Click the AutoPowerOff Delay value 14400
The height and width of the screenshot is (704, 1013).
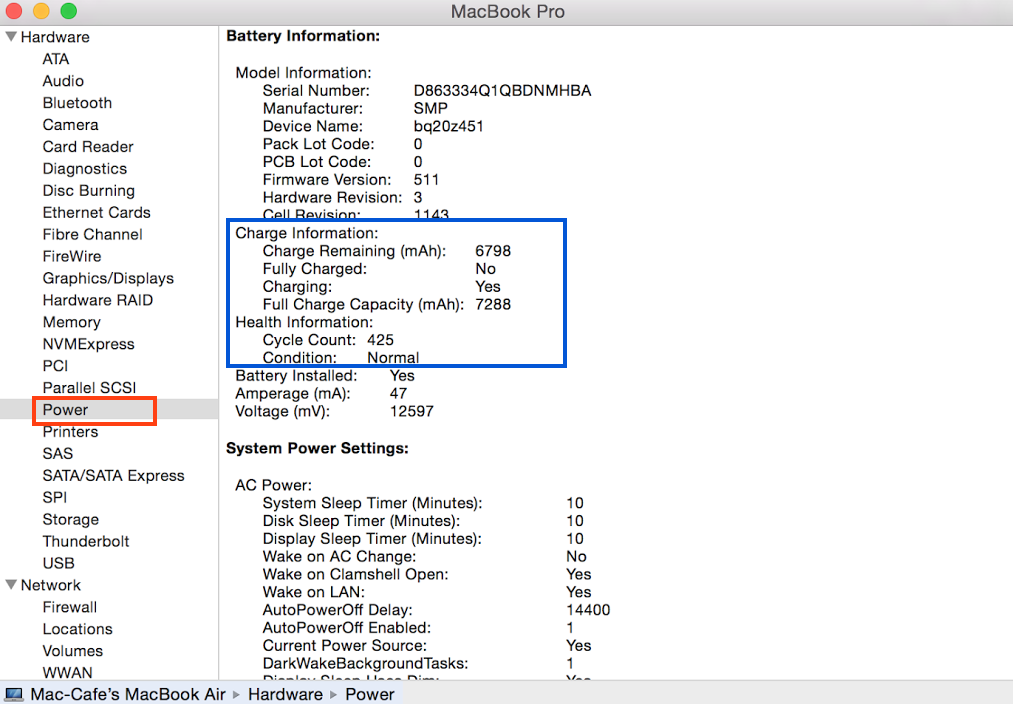coord(589,610)
